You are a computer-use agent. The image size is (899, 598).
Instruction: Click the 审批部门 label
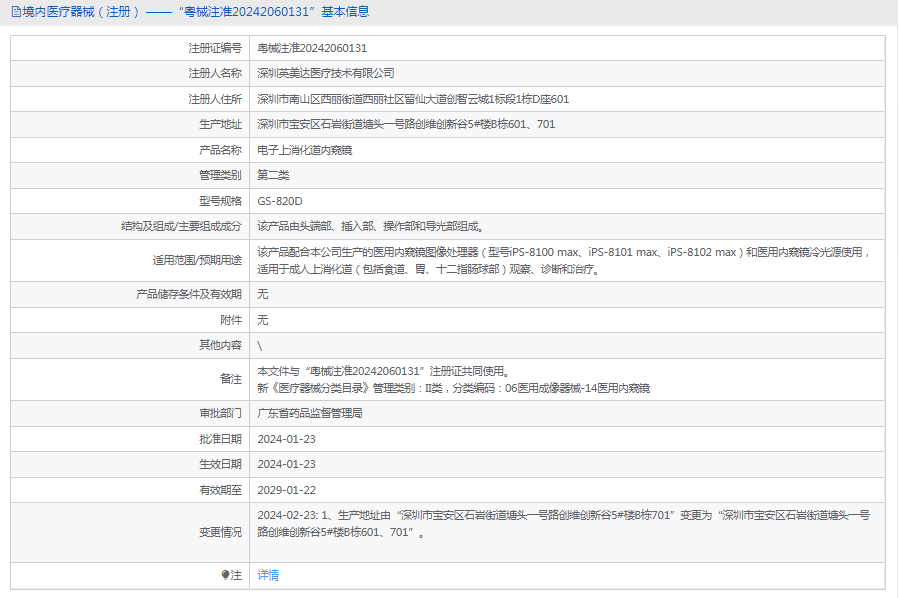220,413
